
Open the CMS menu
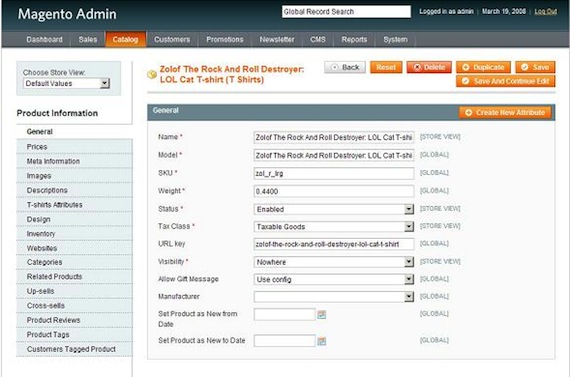tap(318, 39)
